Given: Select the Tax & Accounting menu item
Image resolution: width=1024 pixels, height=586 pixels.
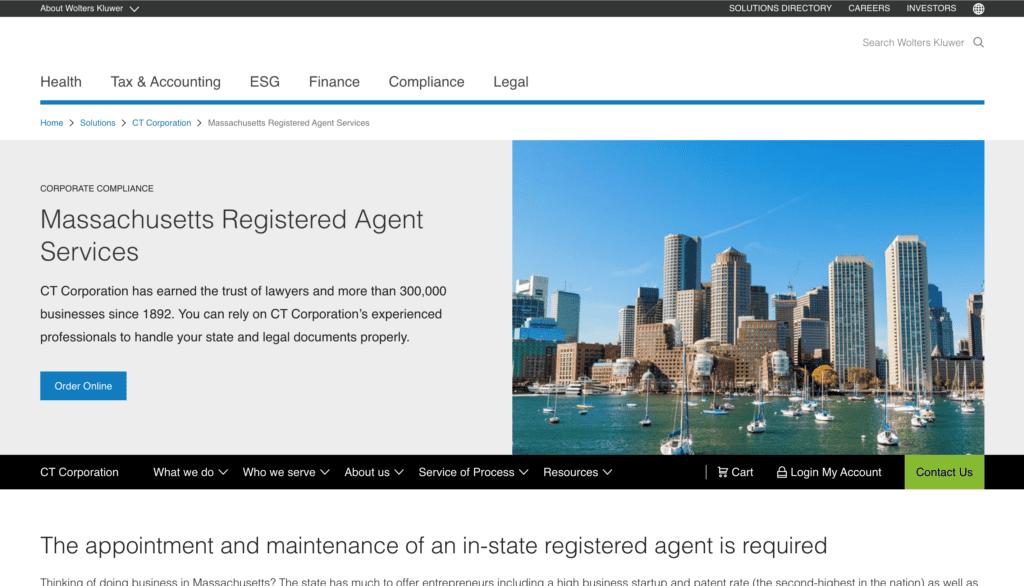Looking at the screenshot, I should click(x=165, y=82).
